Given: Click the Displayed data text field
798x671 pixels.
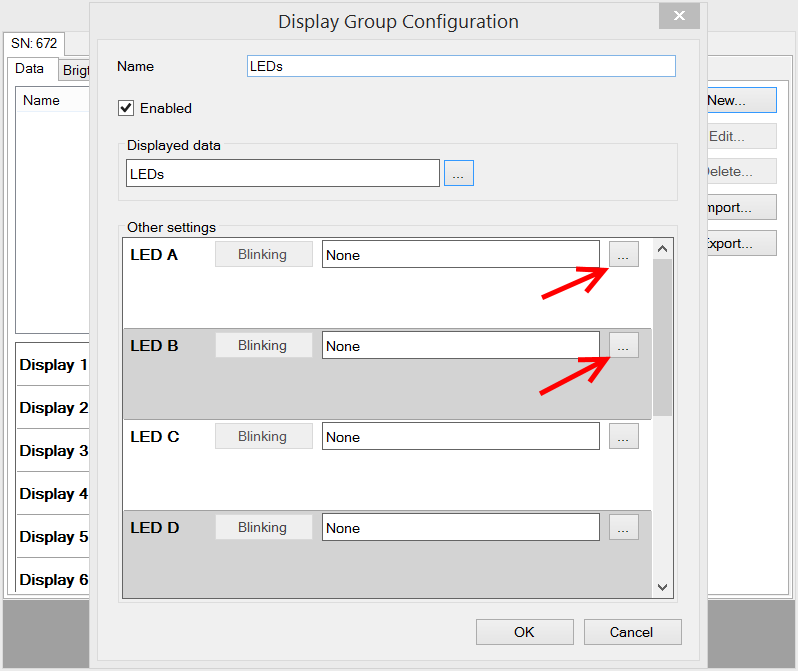Looking at the screenshot, I should (x=282, y=173).
